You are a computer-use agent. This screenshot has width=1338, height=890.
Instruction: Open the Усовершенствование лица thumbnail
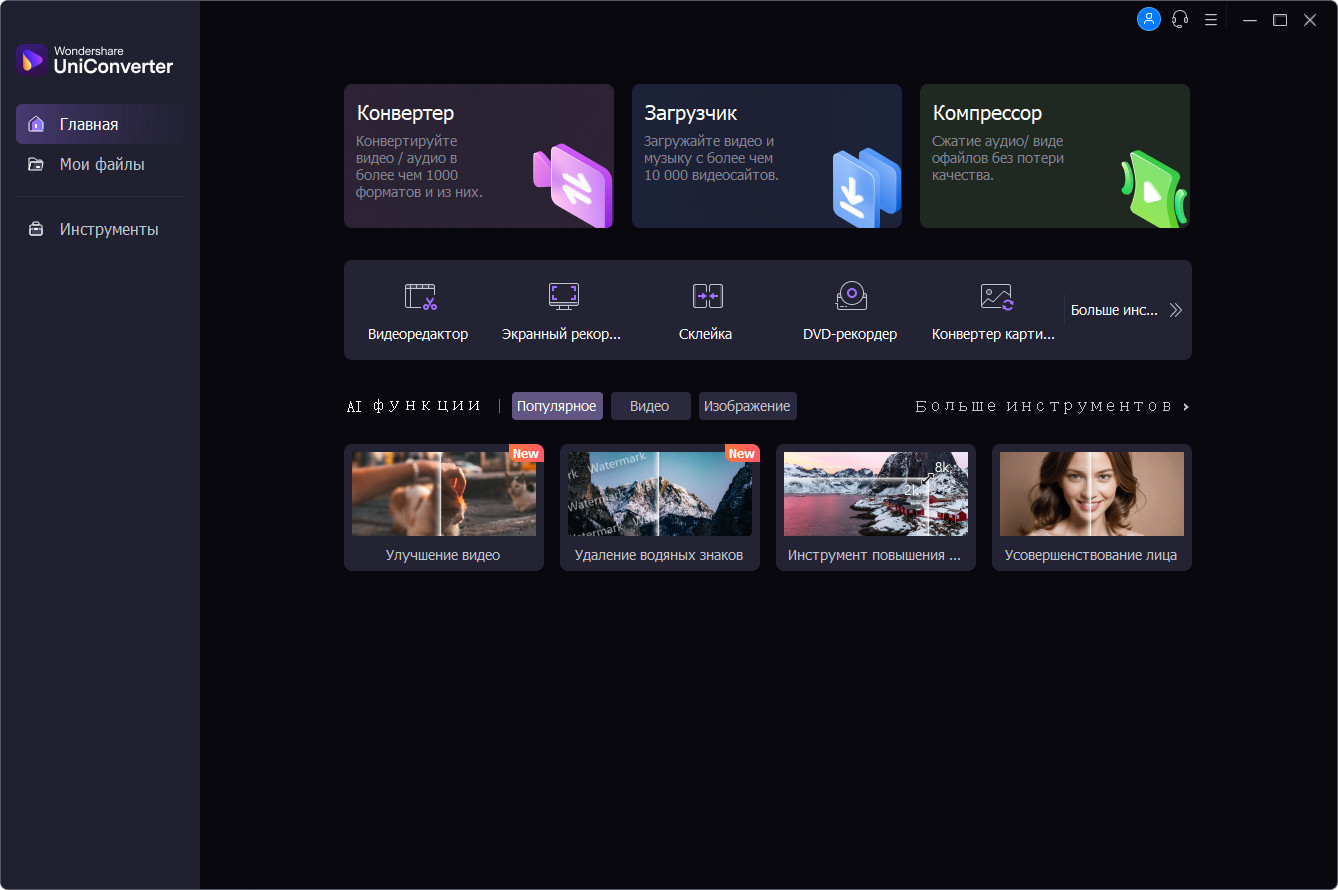(x=1092, y=494)
